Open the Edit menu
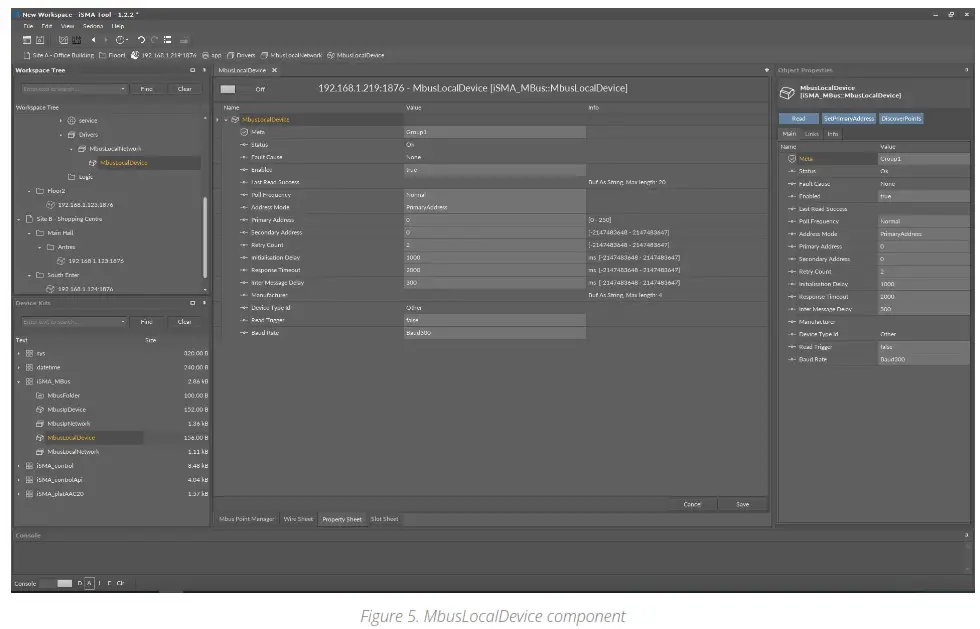The image size is (980, 629). tap(47, 26)
